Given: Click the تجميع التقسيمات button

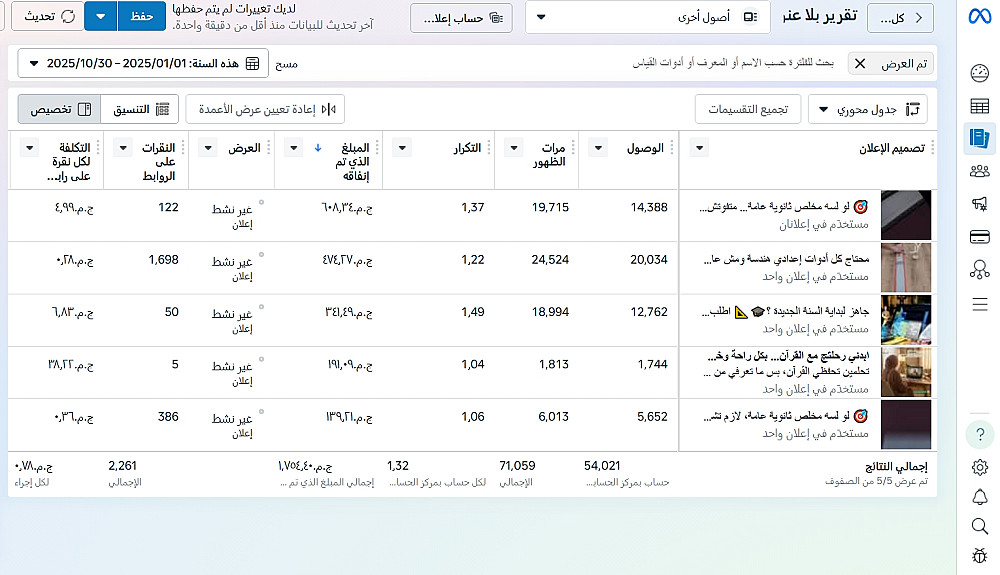Looking at the screenshot, I should 747,110.
